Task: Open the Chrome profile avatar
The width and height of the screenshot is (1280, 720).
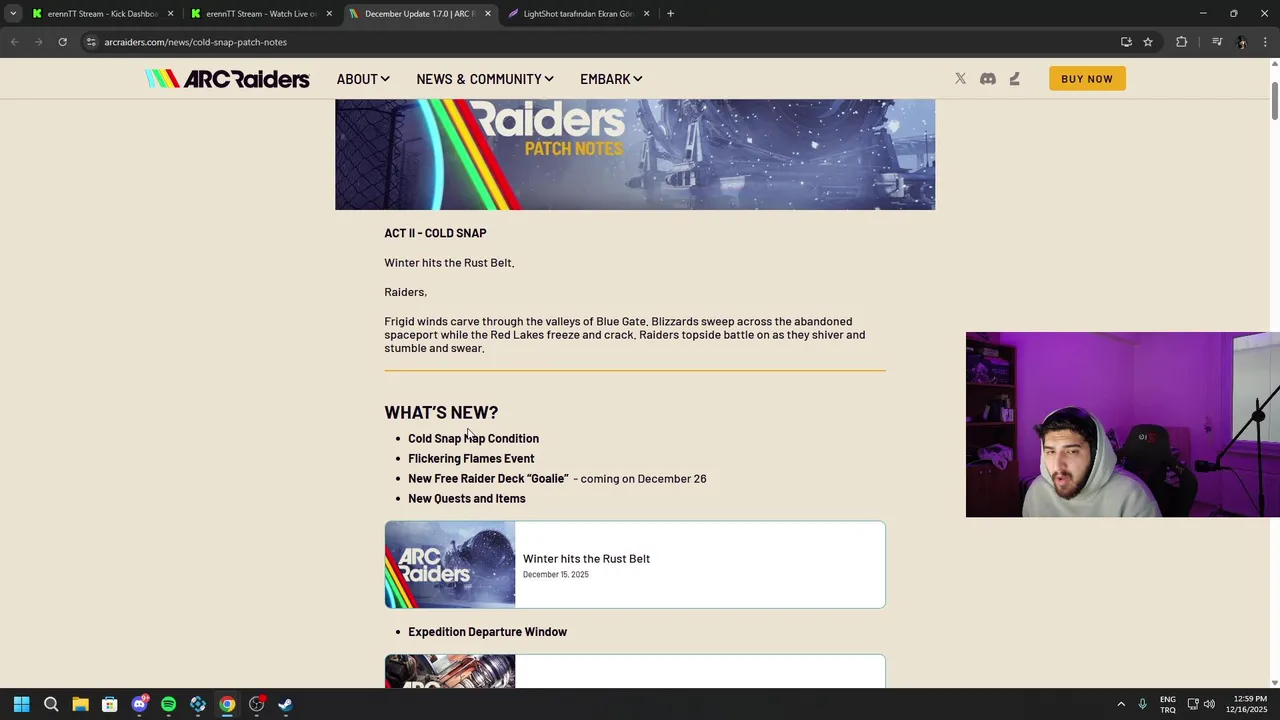Action: coord(1242,42)
